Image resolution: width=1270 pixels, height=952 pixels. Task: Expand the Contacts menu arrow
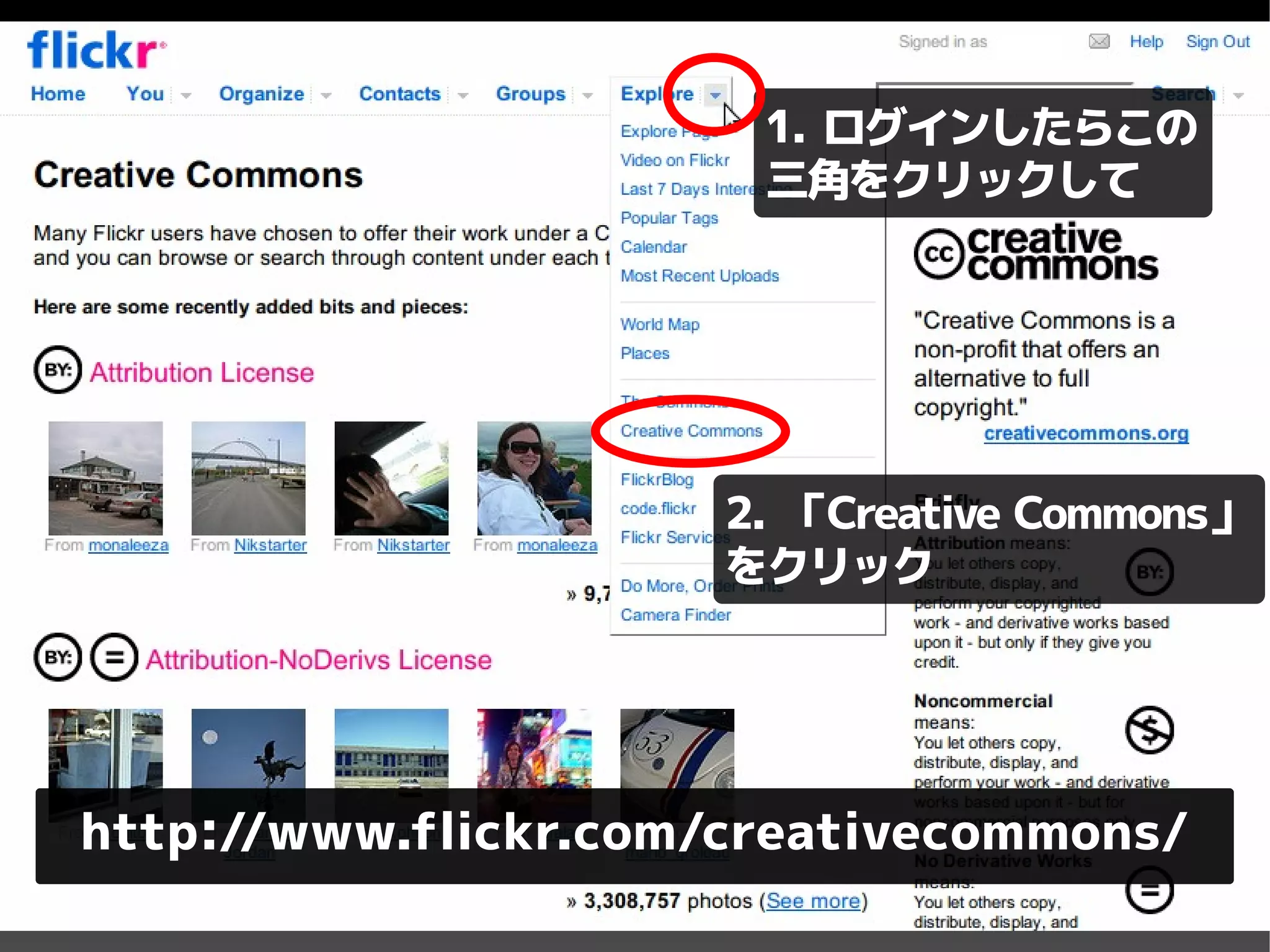[463, 96]
